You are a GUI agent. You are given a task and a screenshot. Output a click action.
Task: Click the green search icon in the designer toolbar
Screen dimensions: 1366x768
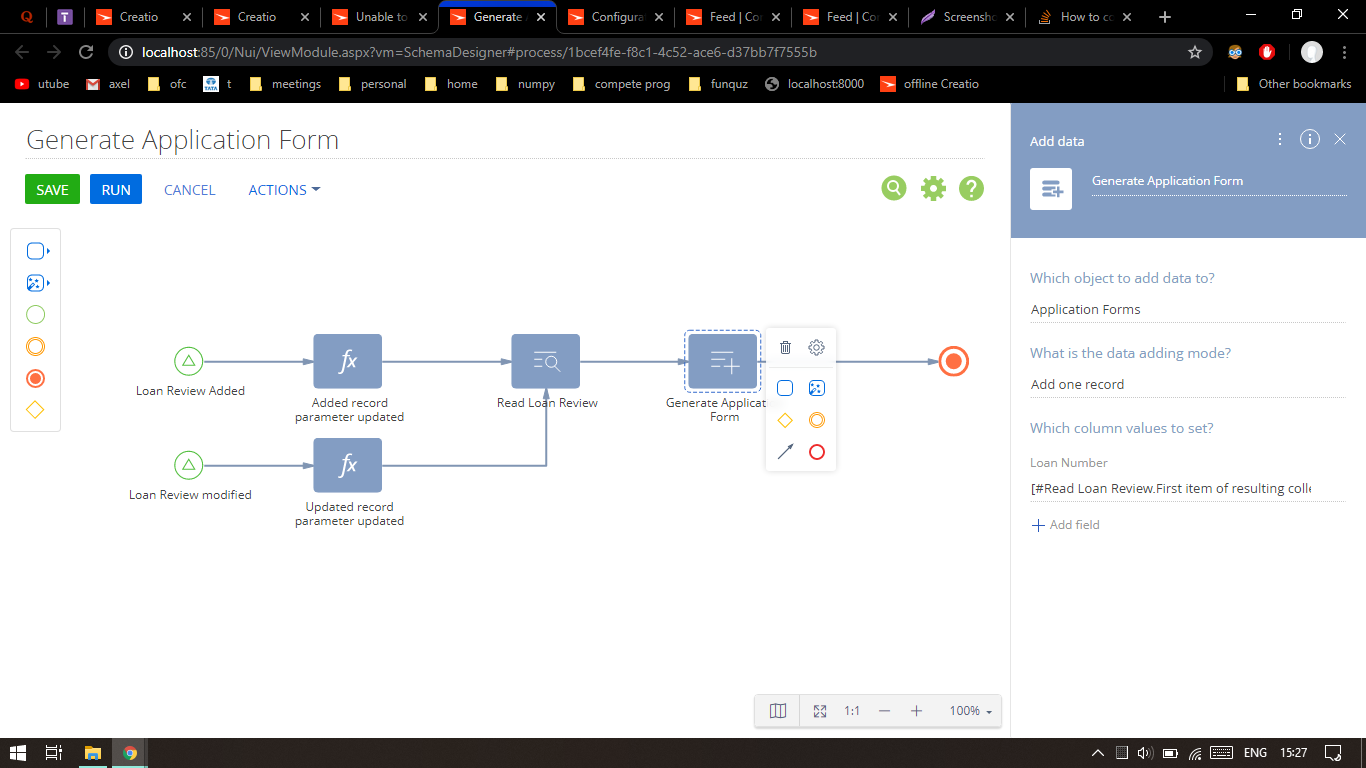pyautogui.click(x=894, y=188)
